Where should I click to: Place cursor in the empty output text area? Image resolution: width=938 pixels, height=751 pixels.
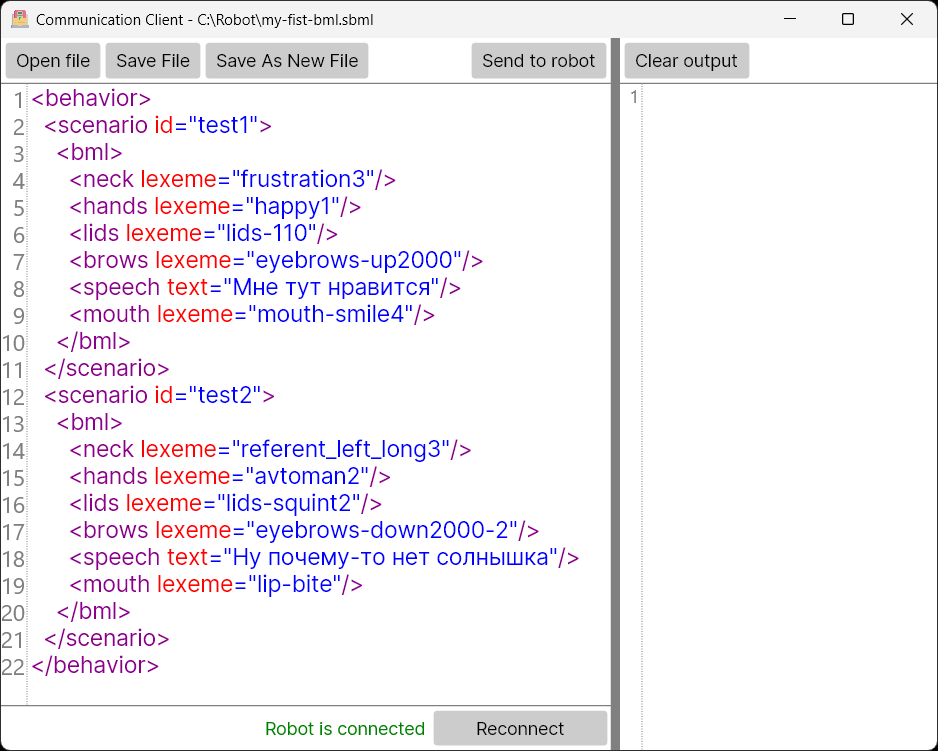pyautogui.click(x=790, y=416)
